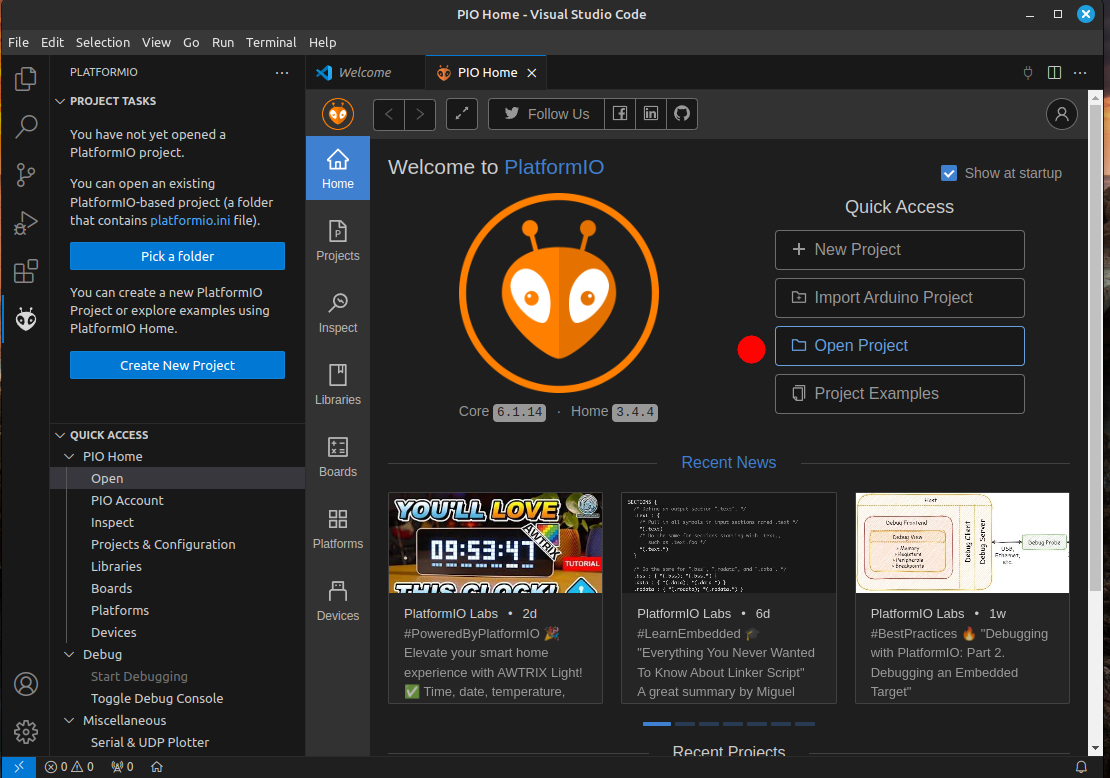Open Libraries section in PIO sidebar
Viewport: 1110px width, 778px height.
(x=338, y=384)
